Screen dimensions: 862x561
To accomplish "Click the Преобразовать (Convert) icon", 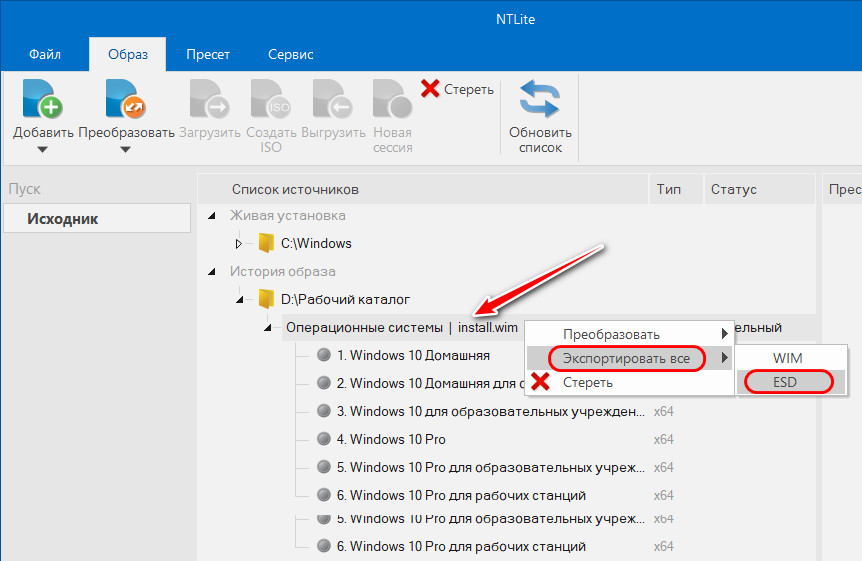I will point(125,99).
